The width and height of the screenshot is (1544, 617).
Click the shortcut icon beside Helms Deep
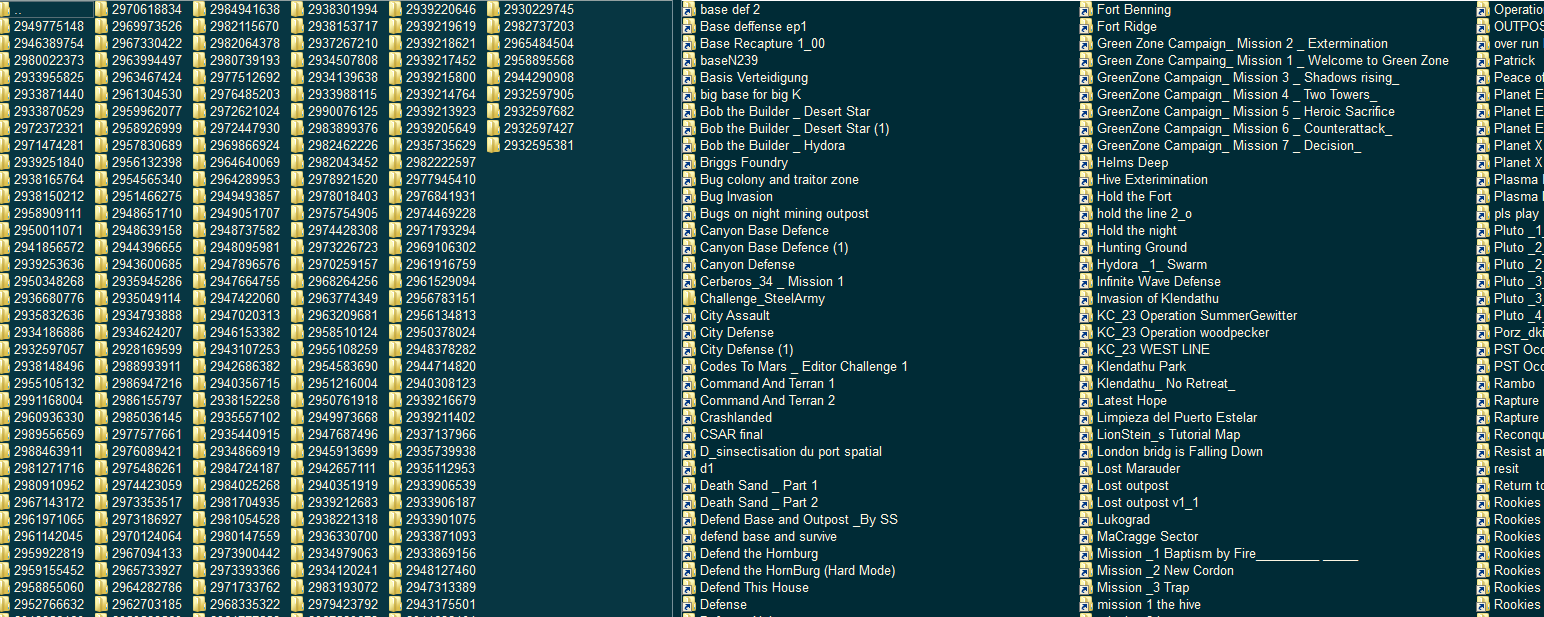coord(1087,162)
